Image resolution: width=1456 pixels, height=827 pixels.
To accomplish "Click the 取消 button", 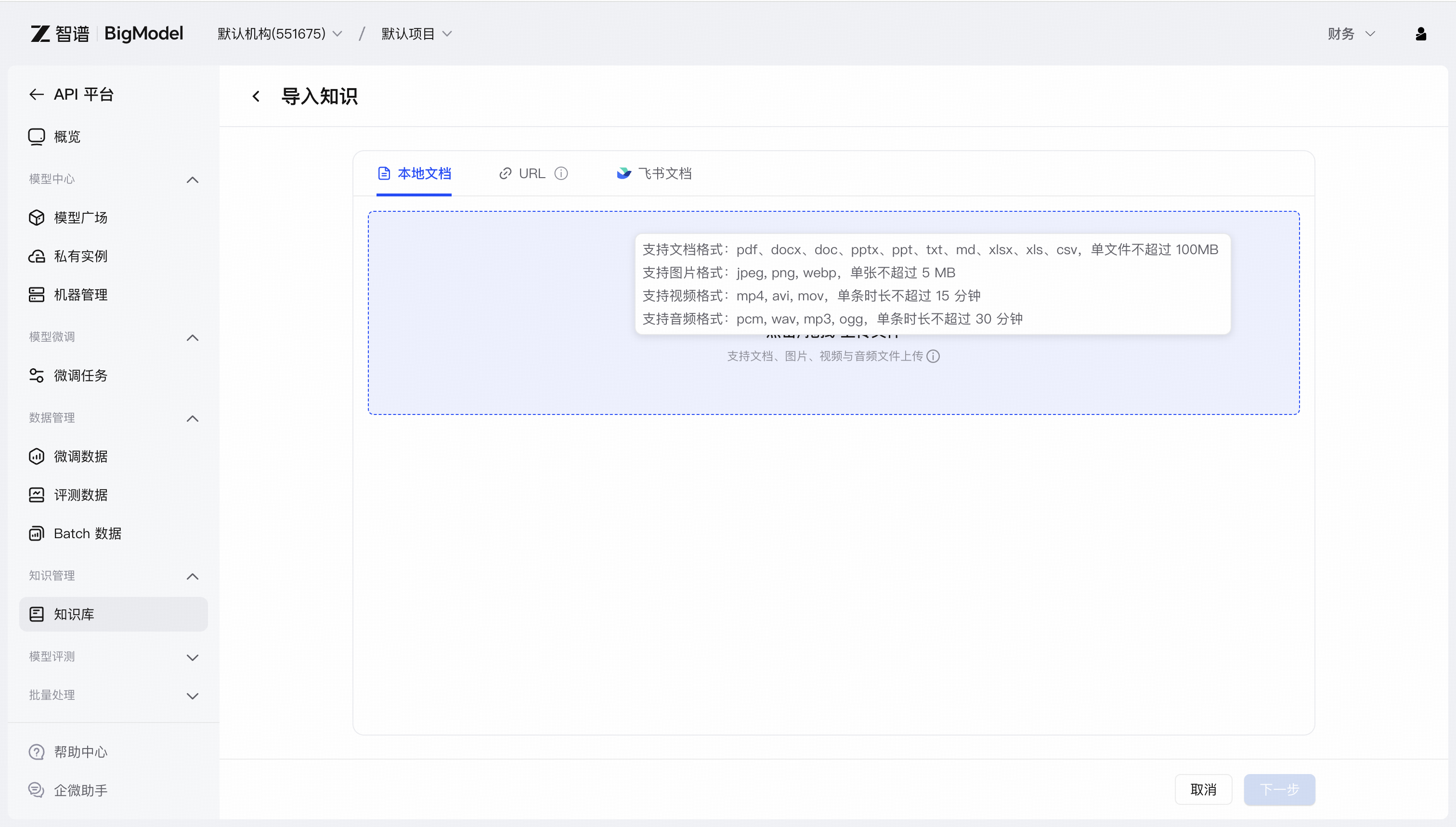I will [1203, 789].
